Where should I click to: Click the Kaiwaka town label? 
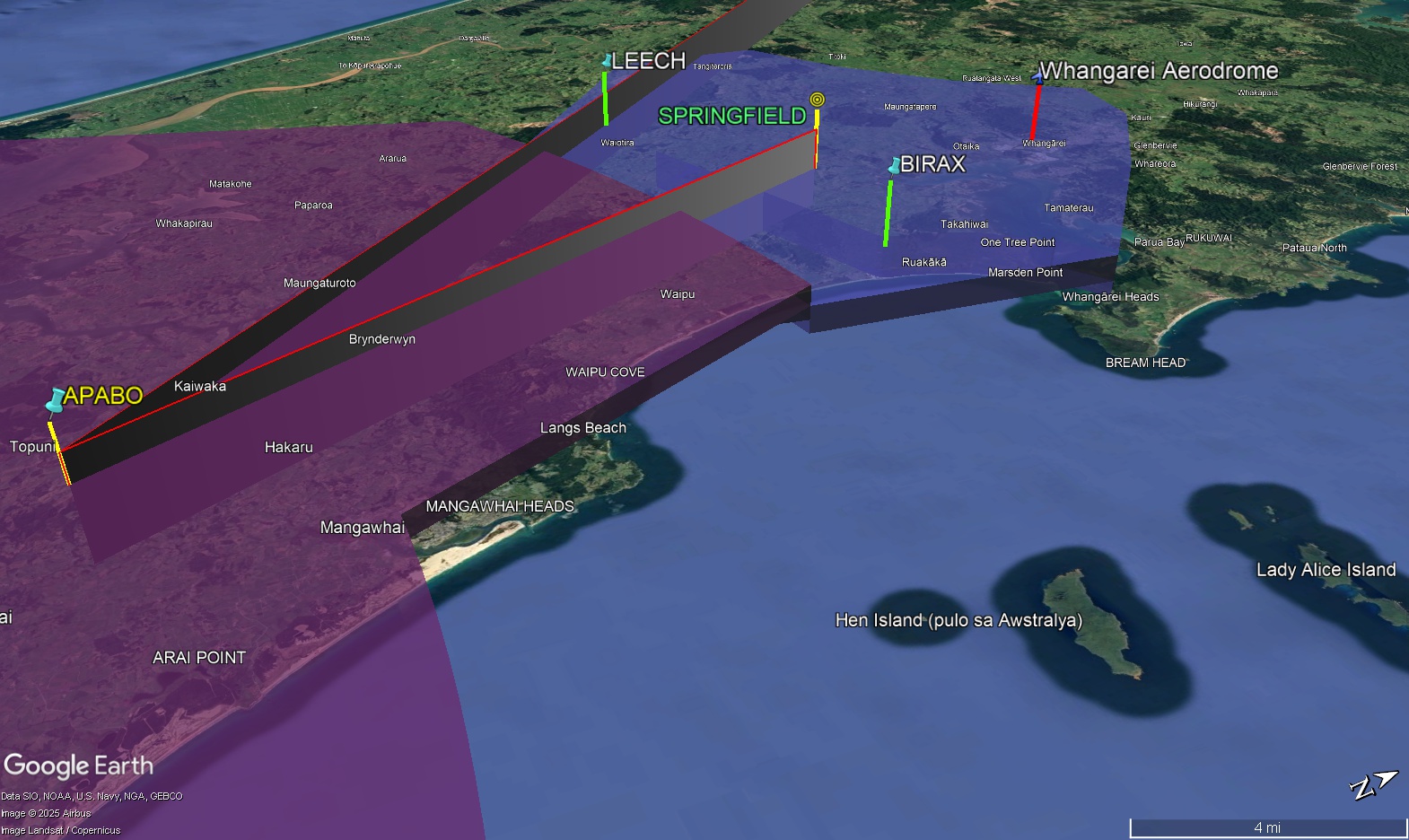tap(199, 387)
